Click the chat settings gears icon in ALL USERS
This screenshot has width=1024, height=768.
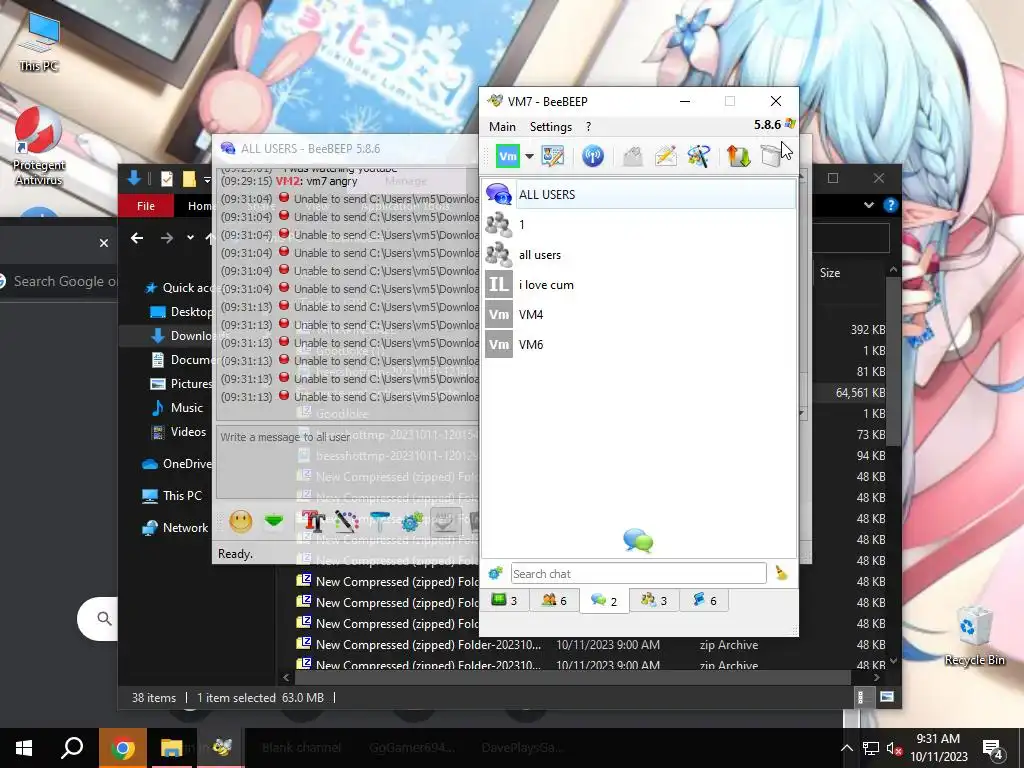[412, 521]
